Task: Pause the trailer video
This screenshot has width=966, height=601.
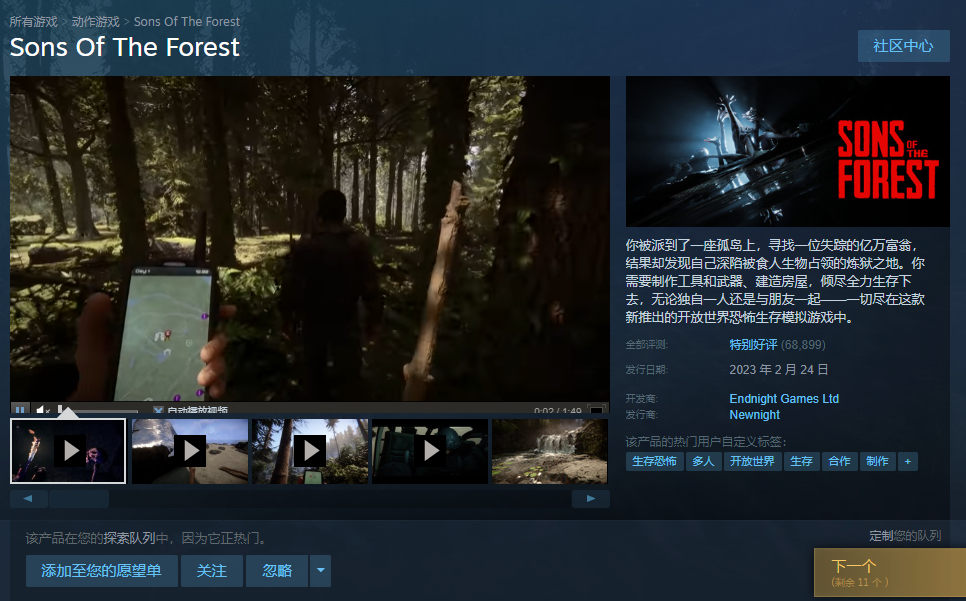Action: tap(20, 409)
